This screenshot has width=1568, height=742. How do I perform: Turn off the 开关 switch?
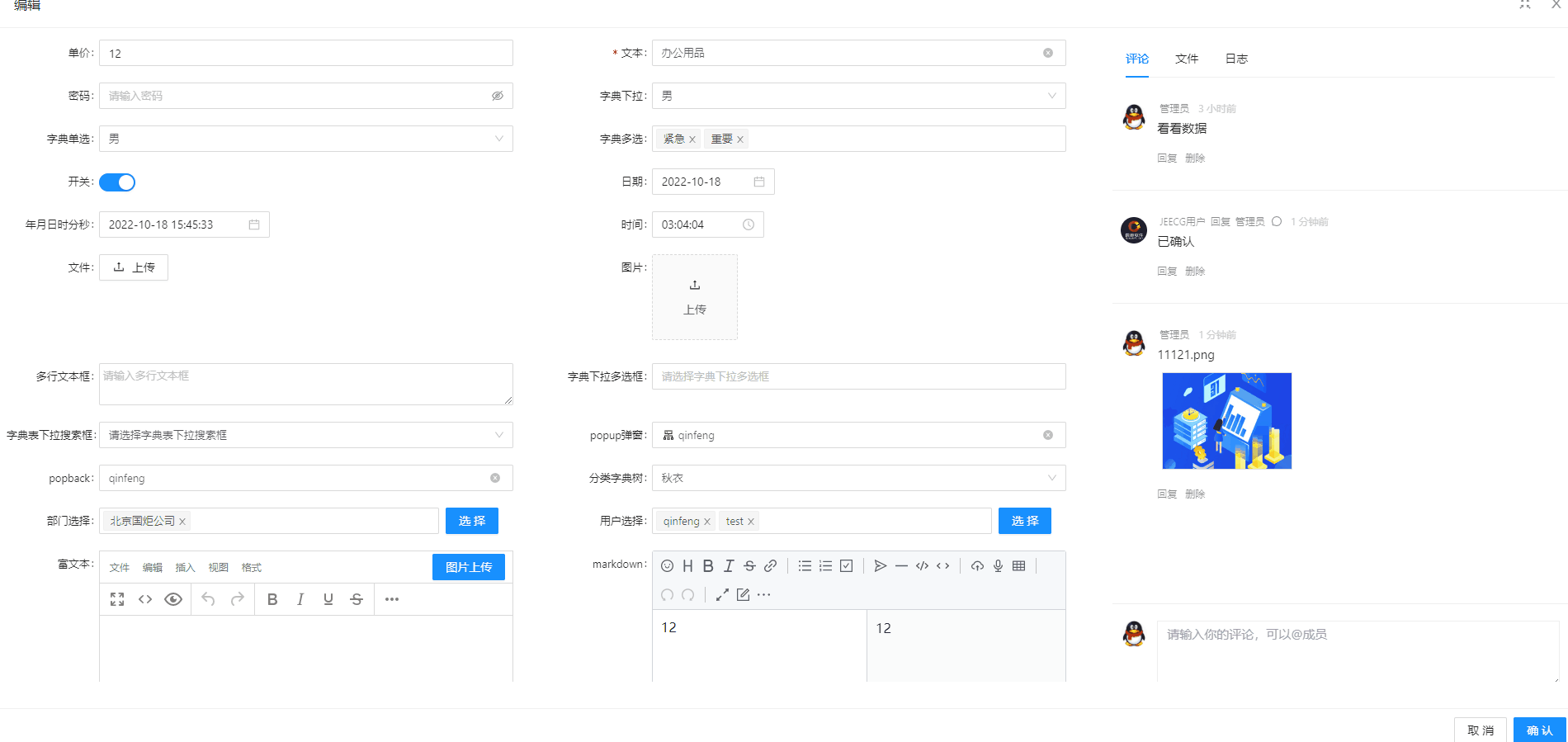point(117,182)
